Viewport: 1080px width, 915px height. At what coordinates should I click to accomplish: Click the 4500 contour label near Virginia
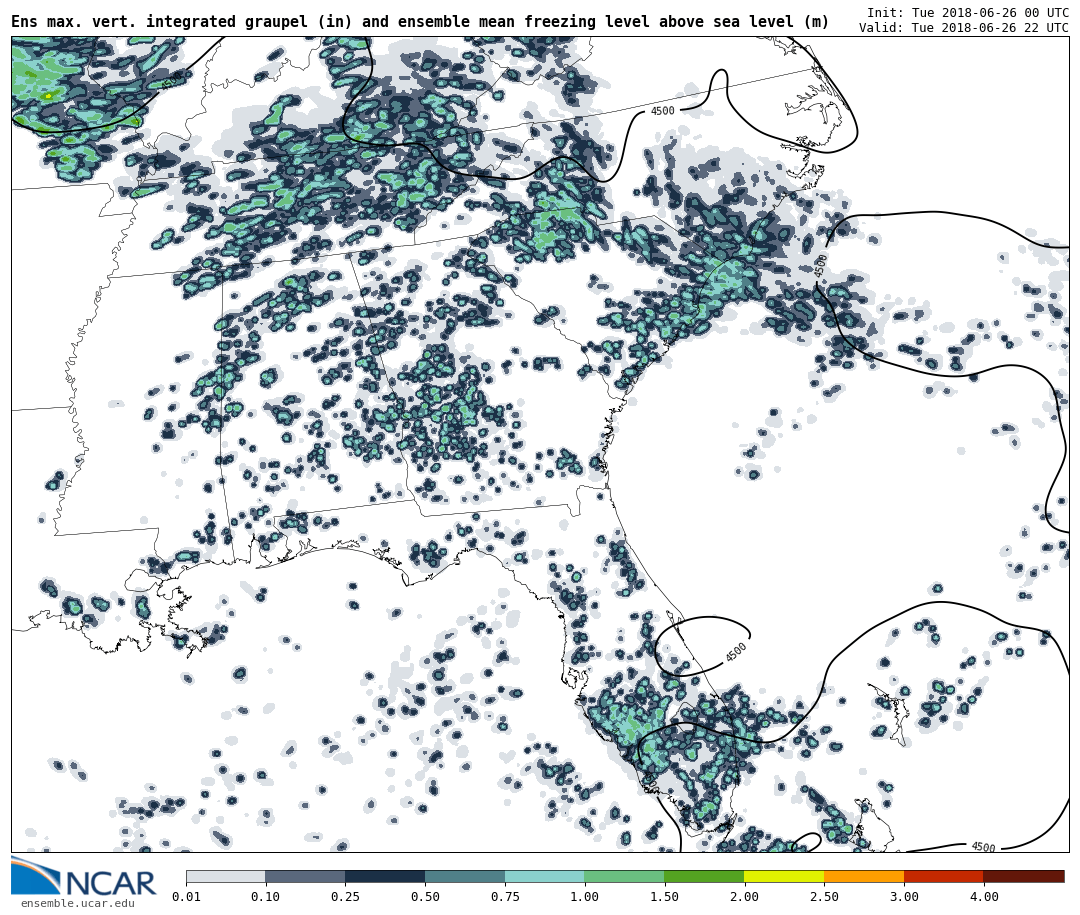(x=663, y=111)
